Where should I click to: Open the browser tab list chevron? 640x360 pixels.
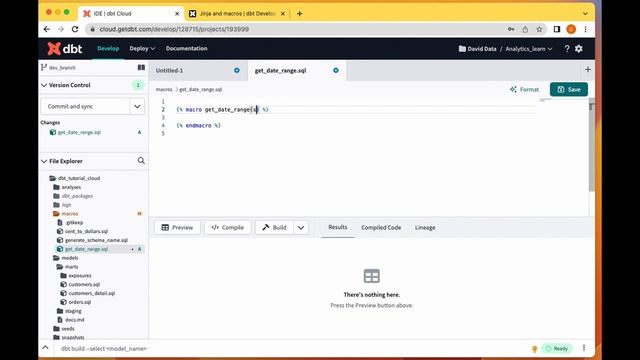click(585, 13)
